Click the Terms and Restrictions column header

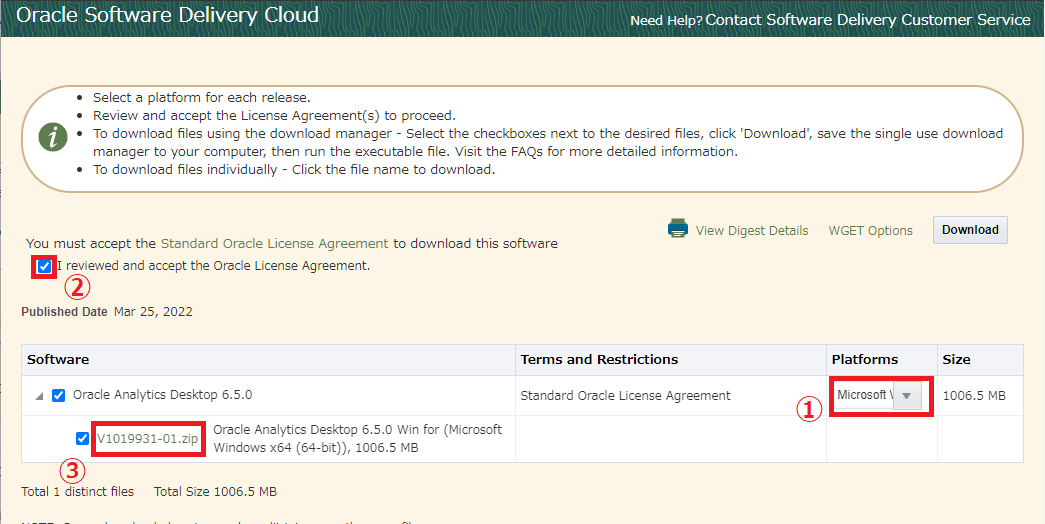pos(599,359)
